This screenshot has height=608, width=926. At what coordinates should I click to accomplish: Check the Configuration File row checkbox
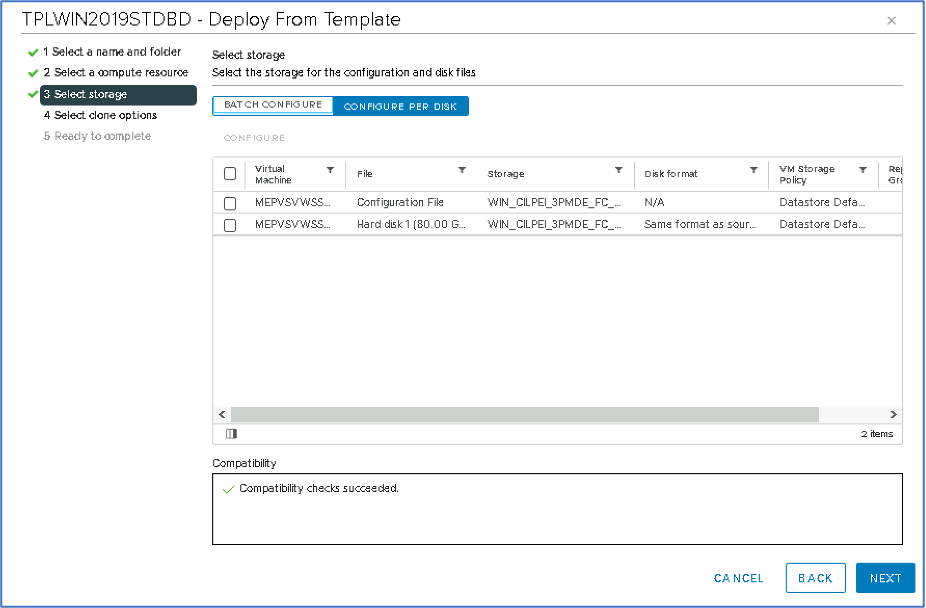pos(230,203)
